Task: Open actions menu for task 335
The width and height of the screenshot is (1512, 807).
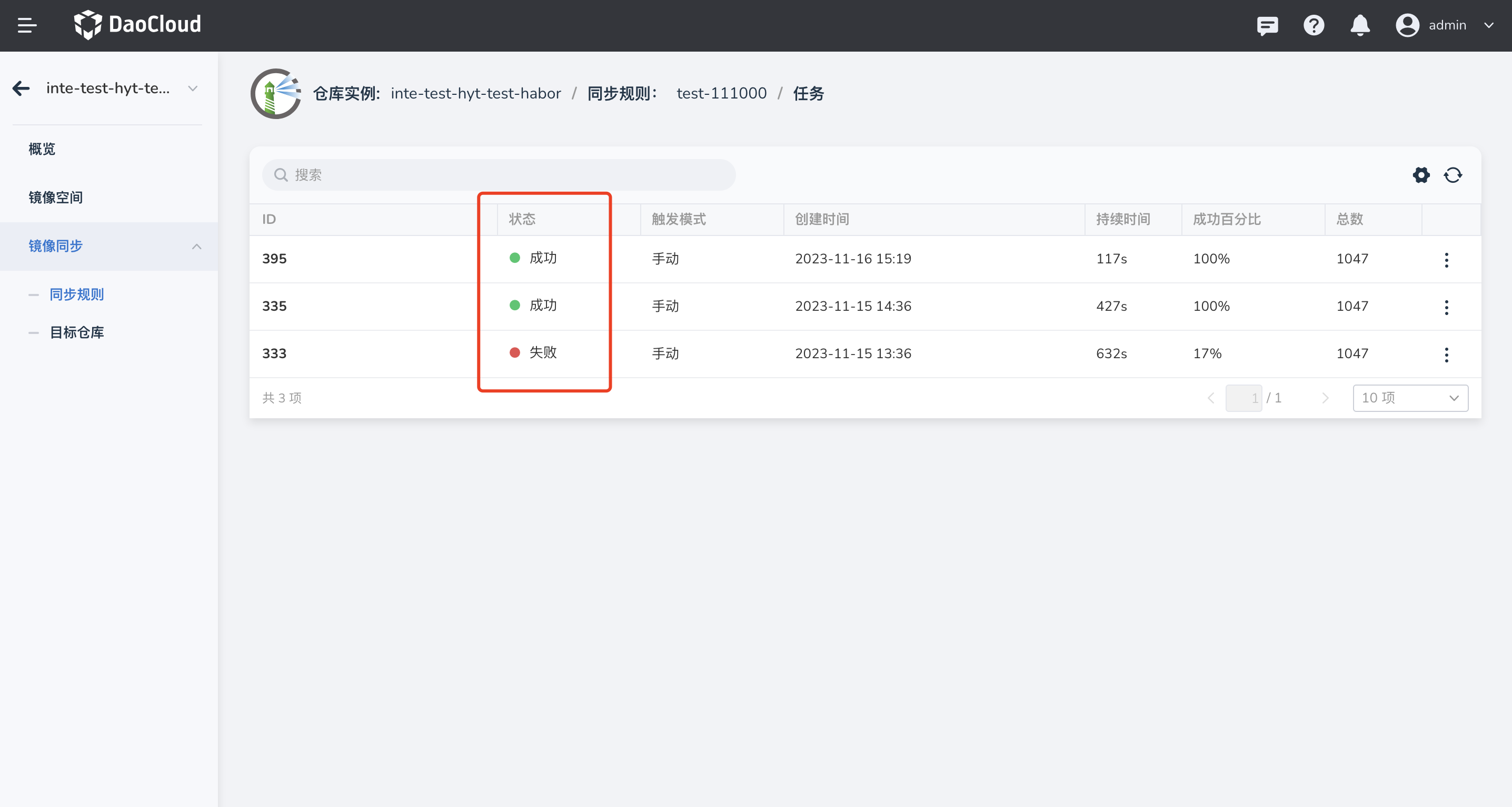Action: click(x=1446, y=307)
